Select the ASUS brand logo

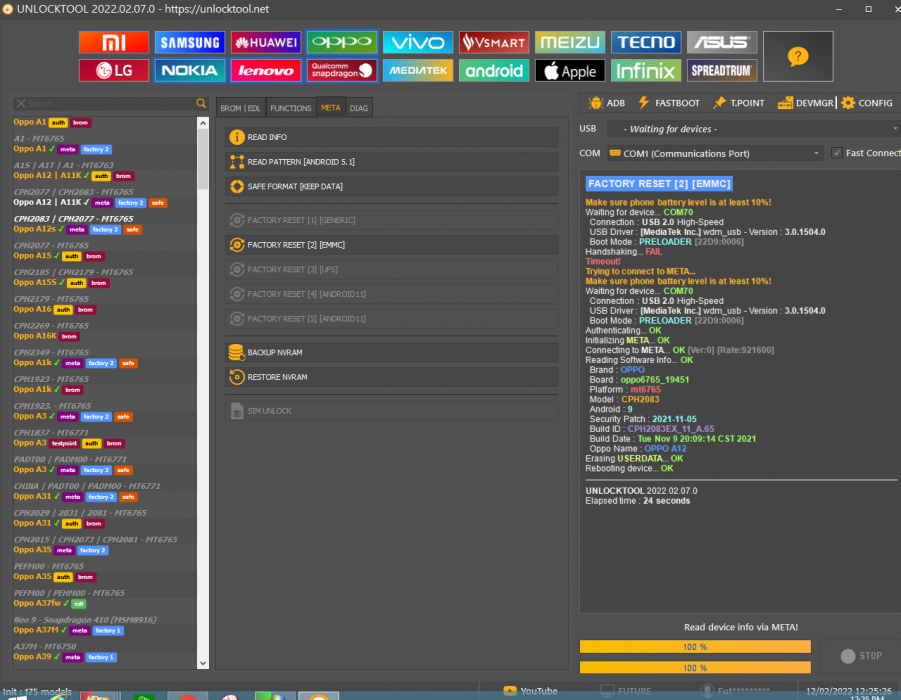(x=722, y=43)
